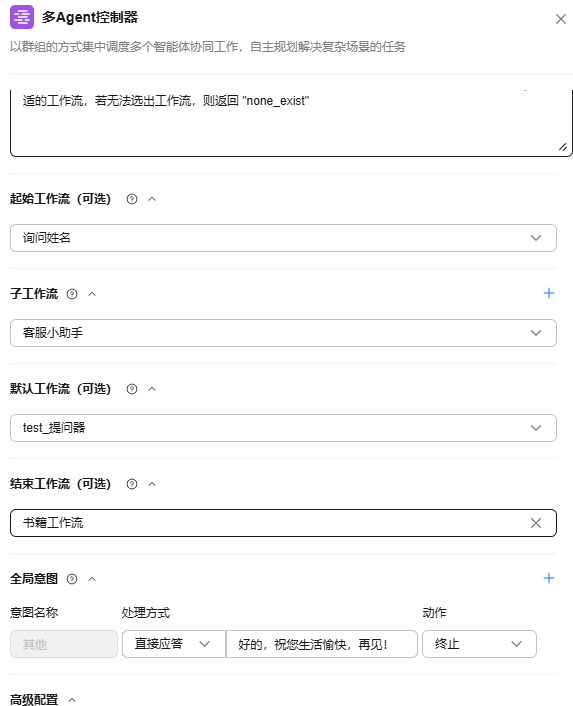Click help icon beside 子工作流

[x=72, y=294]
